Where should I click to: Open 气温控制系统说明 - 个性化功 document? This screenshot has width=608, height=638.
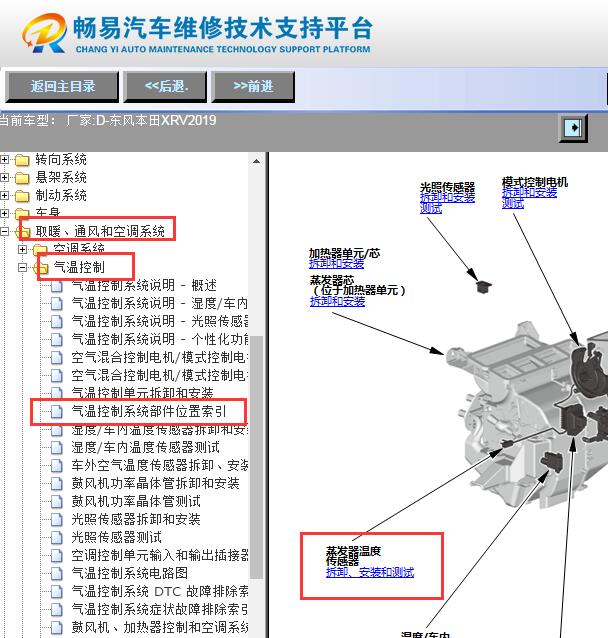coord(159,339)
